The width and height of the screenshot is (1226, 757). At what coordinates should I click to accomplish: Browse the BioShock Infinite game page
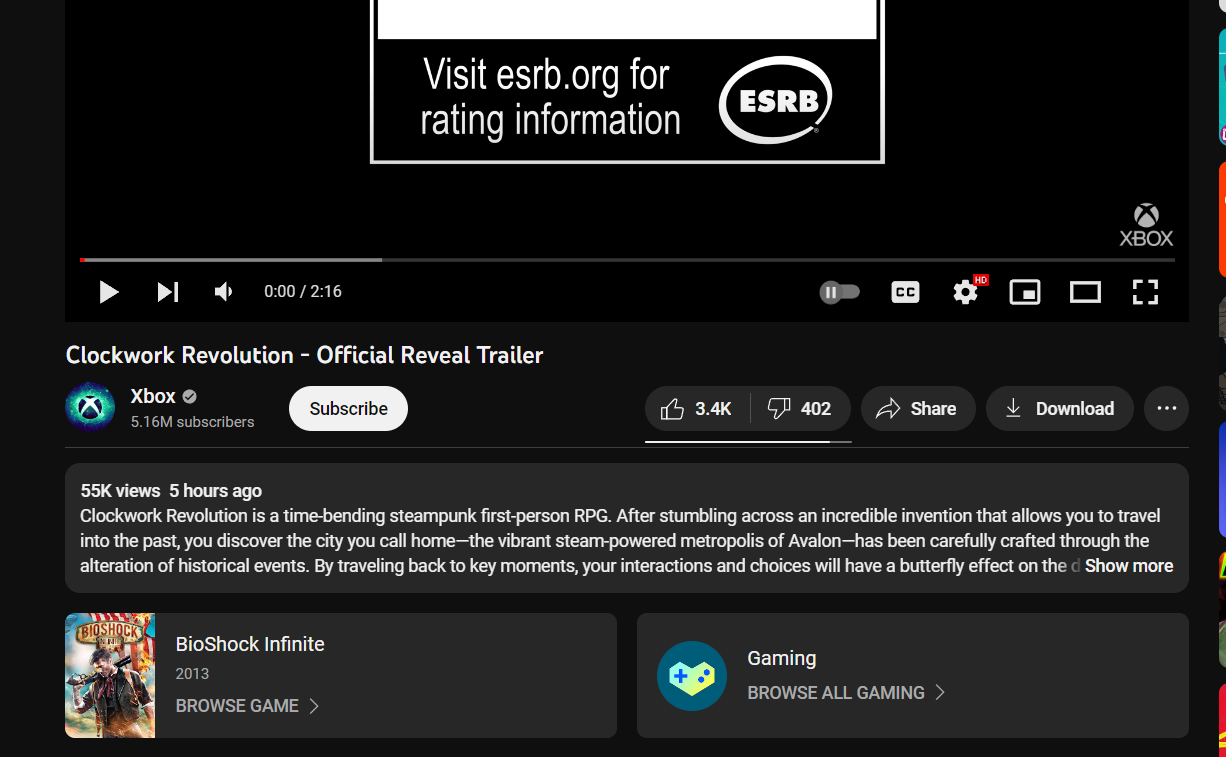(x=247, y=706)
